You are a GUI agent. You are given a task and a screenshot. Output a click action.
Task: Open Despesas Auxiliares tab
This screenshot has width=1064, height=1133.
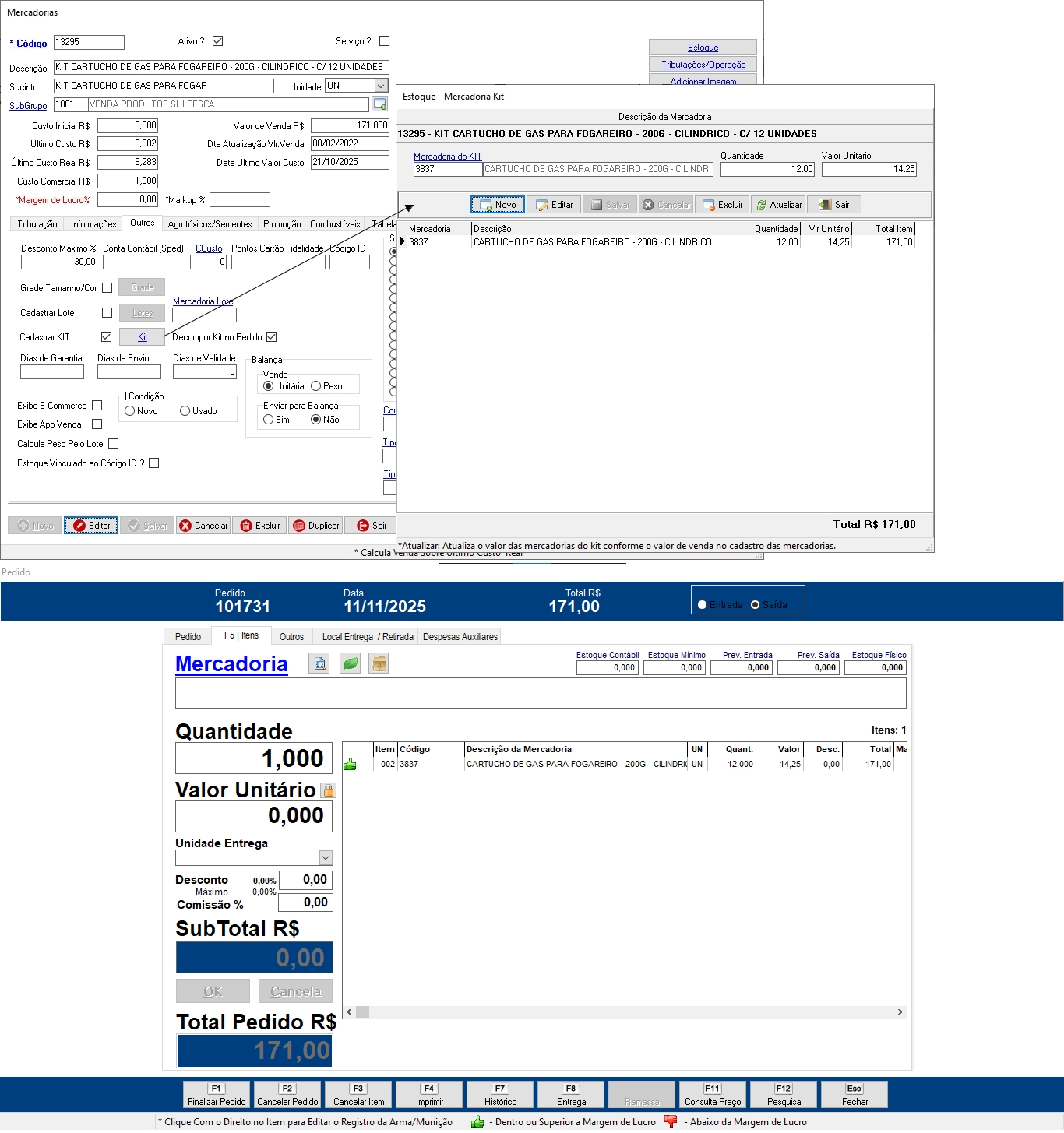(460, 637)
